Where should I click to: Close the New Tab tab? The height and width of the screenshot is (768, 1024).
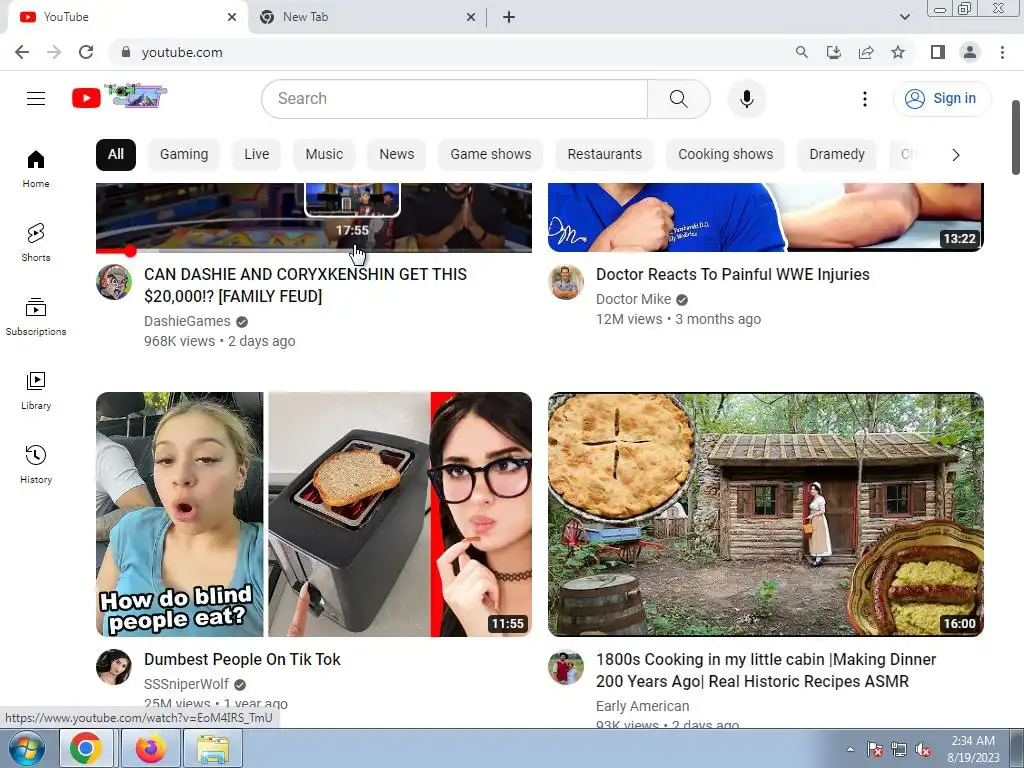coord(471,18)
